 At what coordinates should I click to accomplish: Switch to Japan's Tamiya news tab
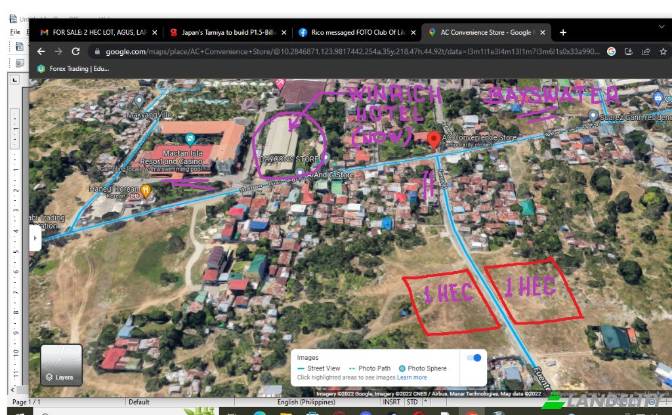(x=224, y=32)
